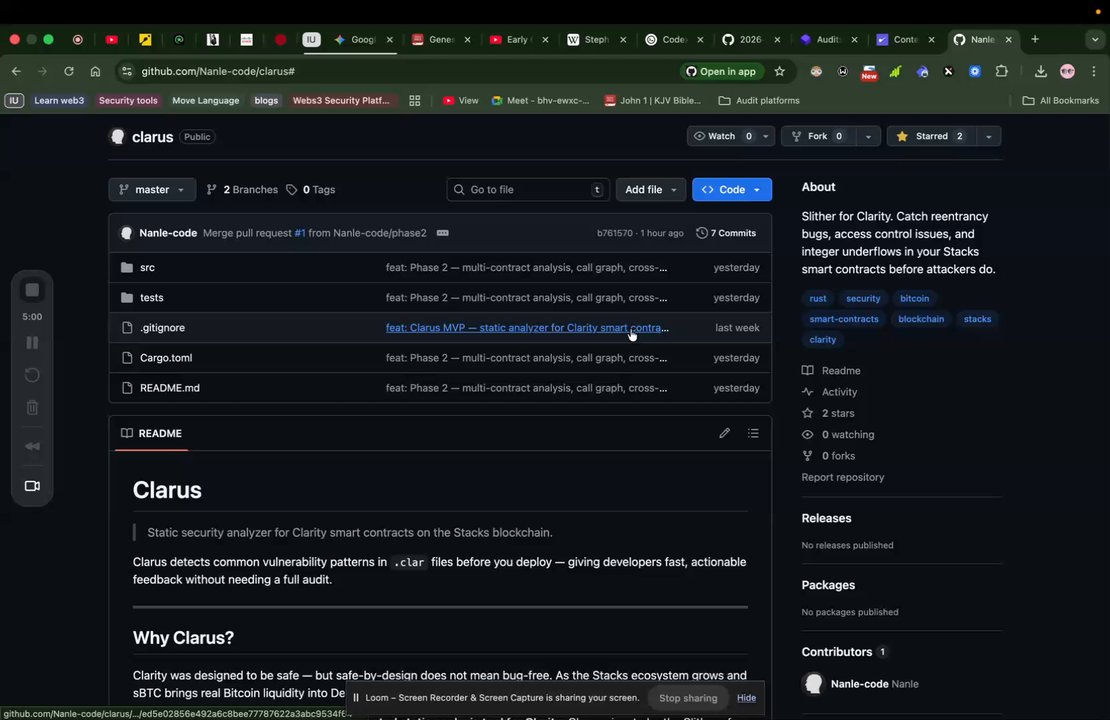Click the Watch button
The width and height of the screenshot is (1110, 720).
722,137
